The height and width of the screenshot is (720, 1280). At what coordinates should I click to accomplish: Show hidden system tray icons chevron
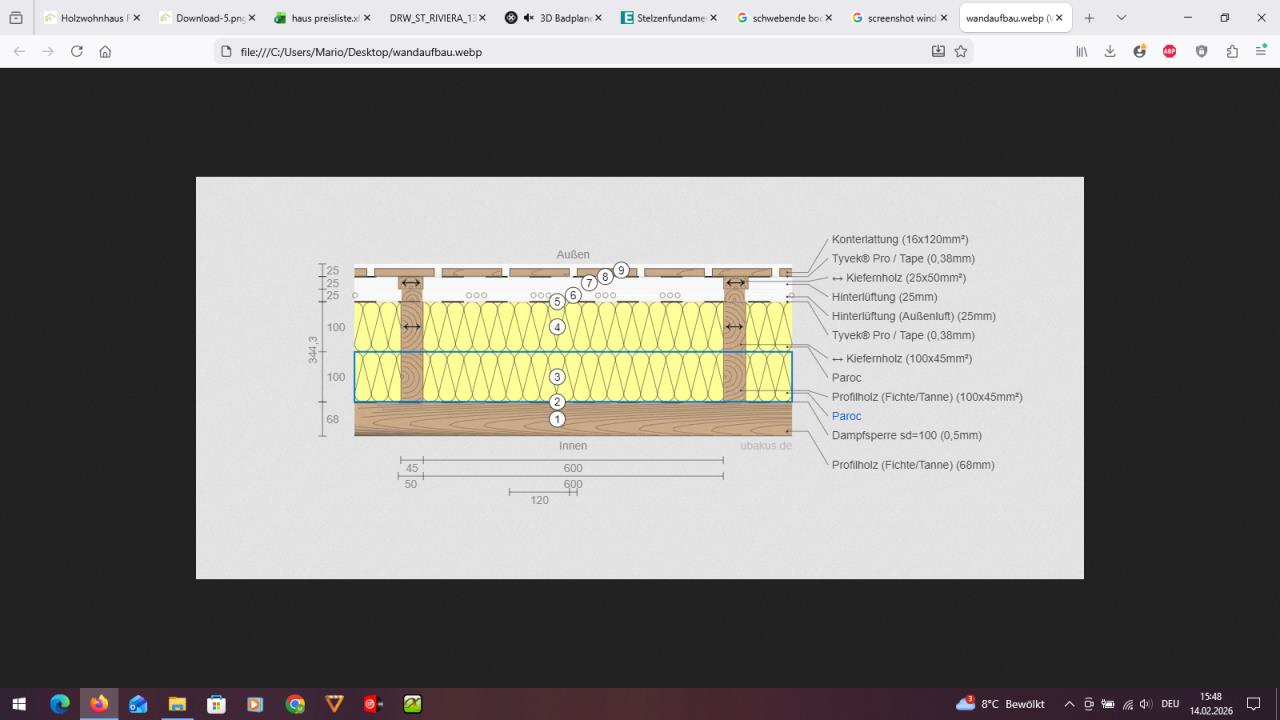click(1069, 704)
